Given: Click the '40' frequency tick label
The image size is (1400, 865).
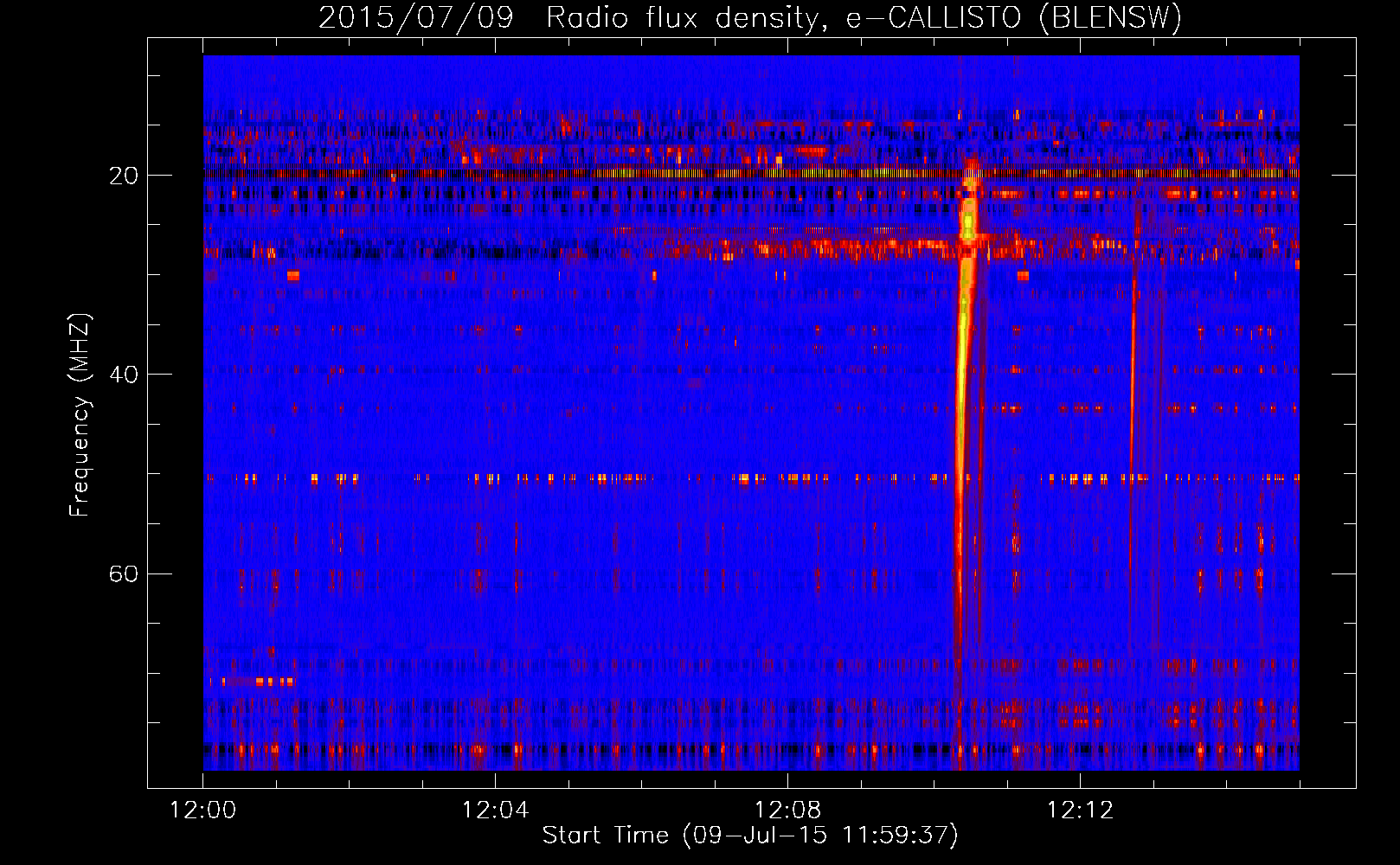Looking at the screenshot, I should (124, 375).
